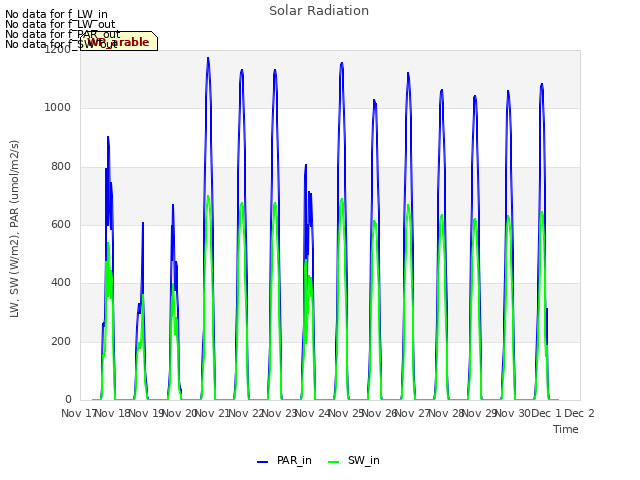
Task: Click the Solar Radiation chart title
Action: tap(319, 11)
